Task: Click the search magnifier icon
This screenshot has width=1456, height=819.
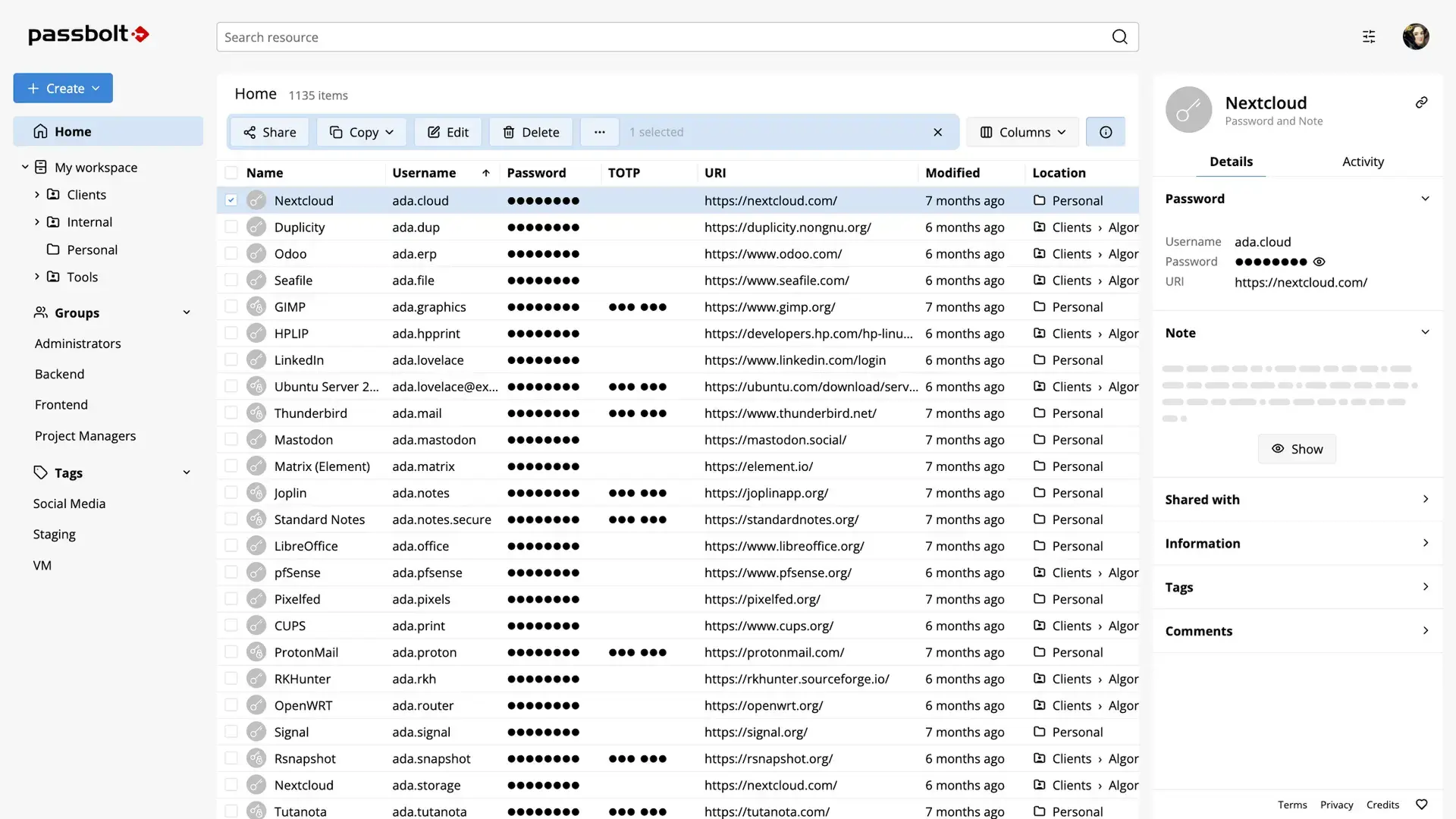Action: click(x=1120, y=36)
